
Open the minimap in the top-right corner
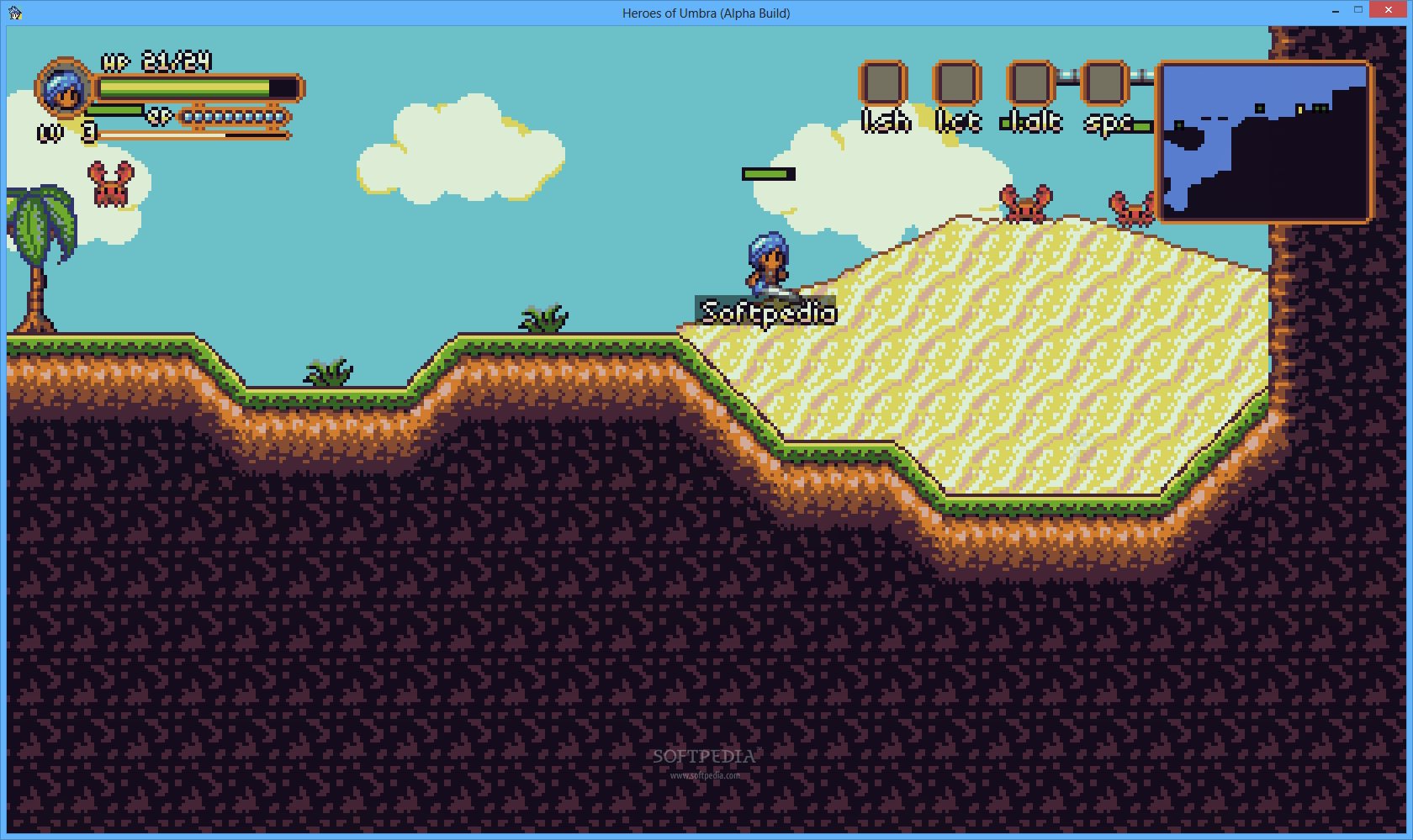pyautogui.click(x=1266, y=142)
